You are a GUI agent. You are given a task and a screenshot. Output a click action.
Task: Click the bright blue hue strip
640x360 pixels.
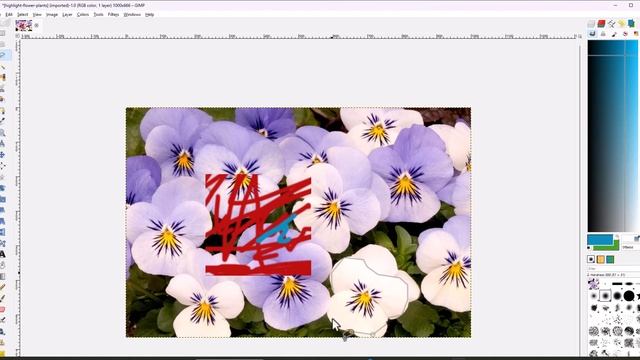click(632, 136)
